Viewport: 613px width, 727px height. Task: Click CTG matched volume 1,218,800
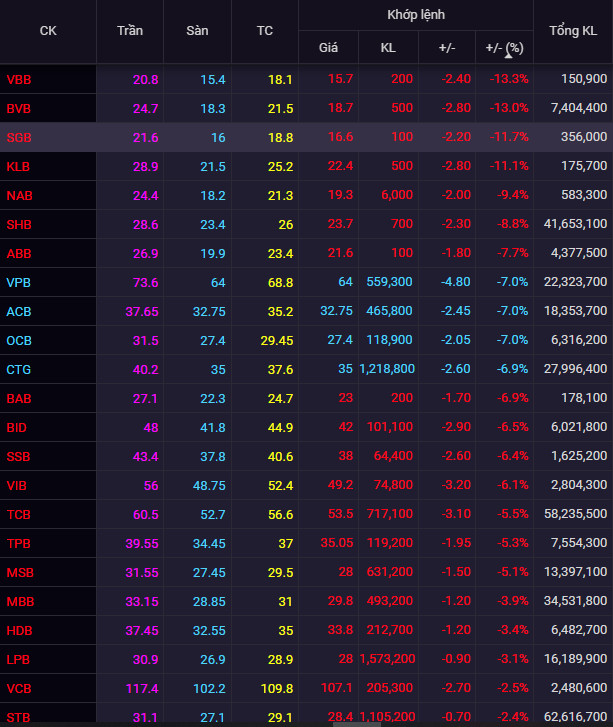click(x=387, y=369)
